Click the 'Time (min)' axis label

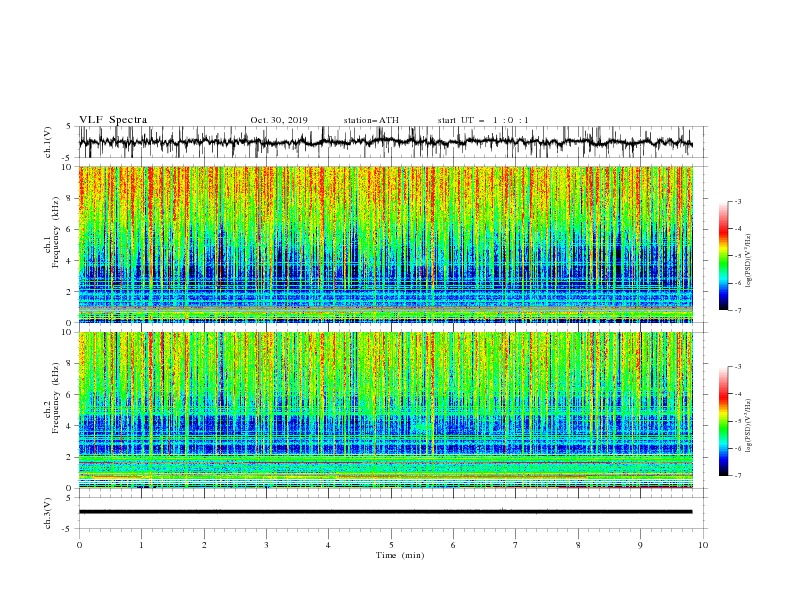coord(400,555)
